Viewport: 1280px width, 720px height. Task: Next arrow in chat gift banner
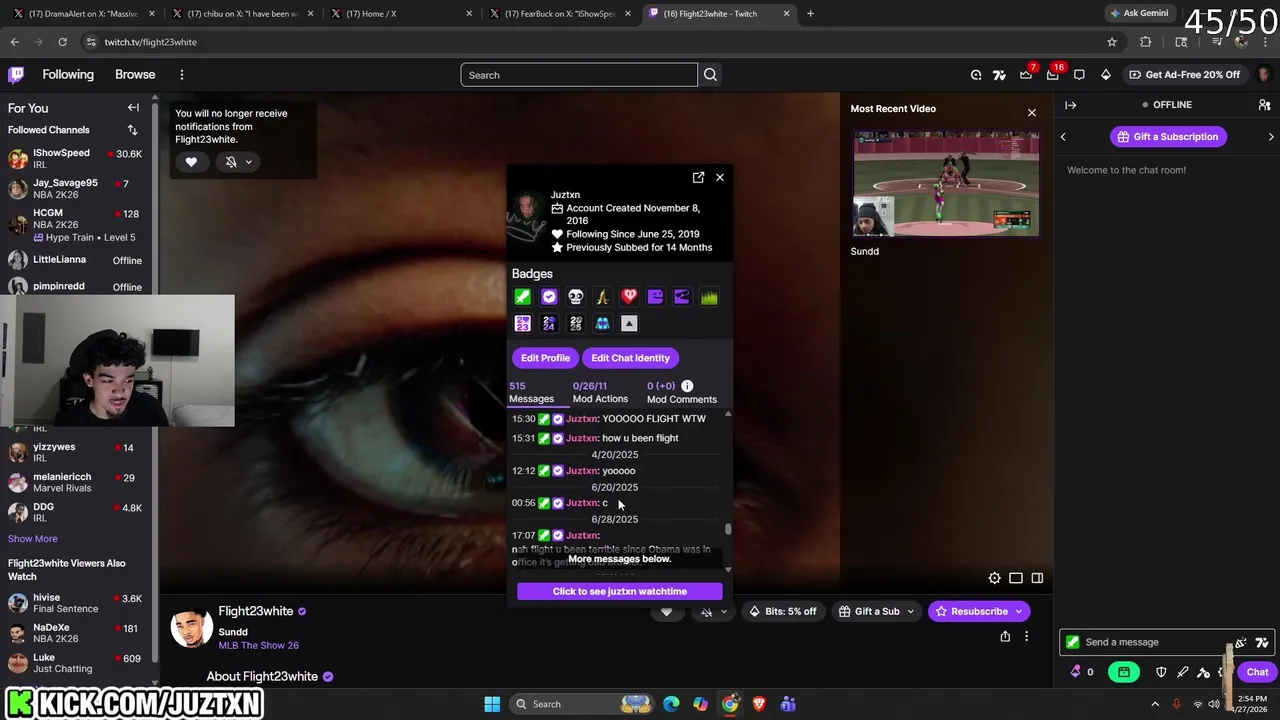point(1270,137)
